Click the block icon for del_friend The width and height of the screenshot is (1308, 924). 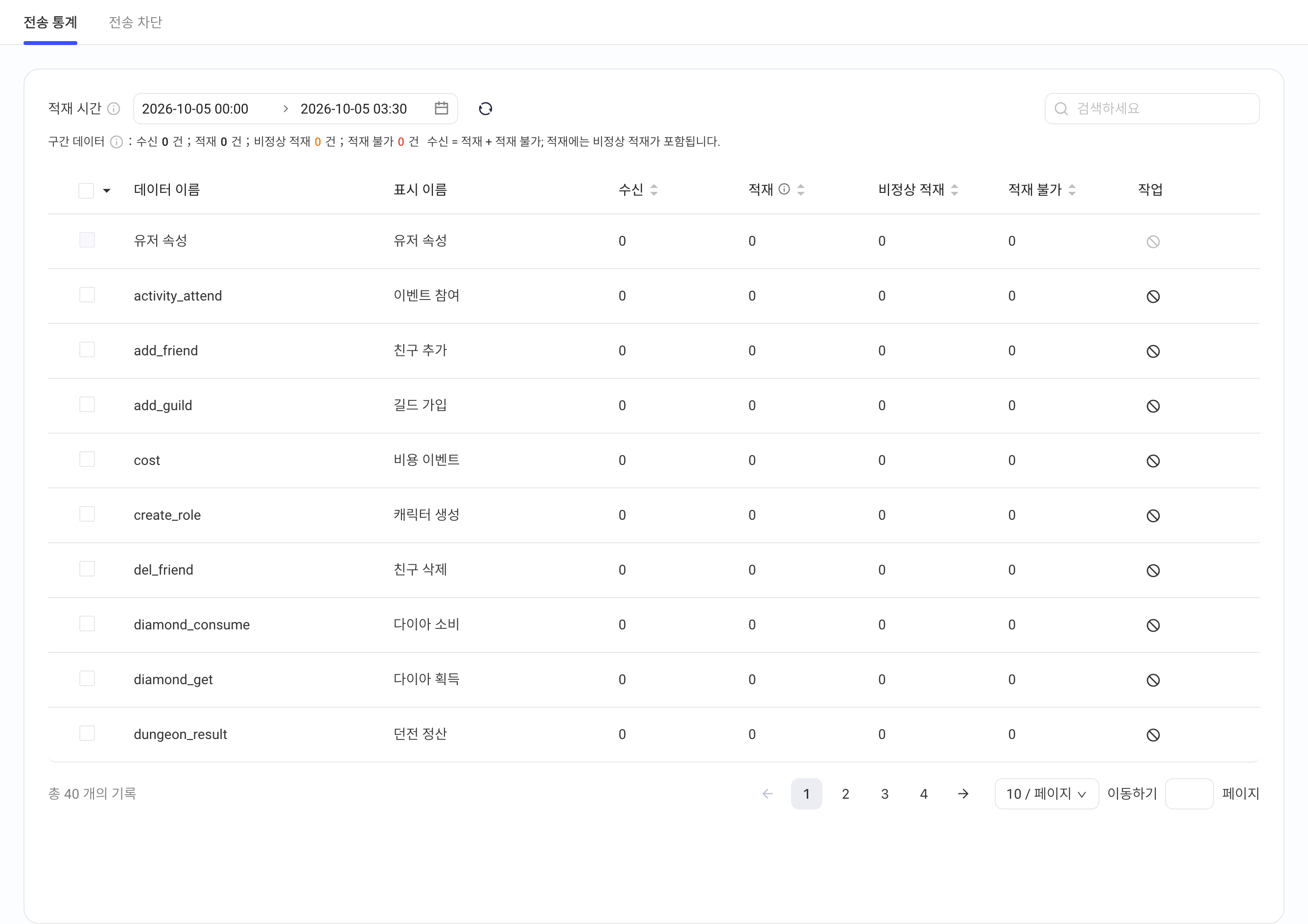point(1153,570)
